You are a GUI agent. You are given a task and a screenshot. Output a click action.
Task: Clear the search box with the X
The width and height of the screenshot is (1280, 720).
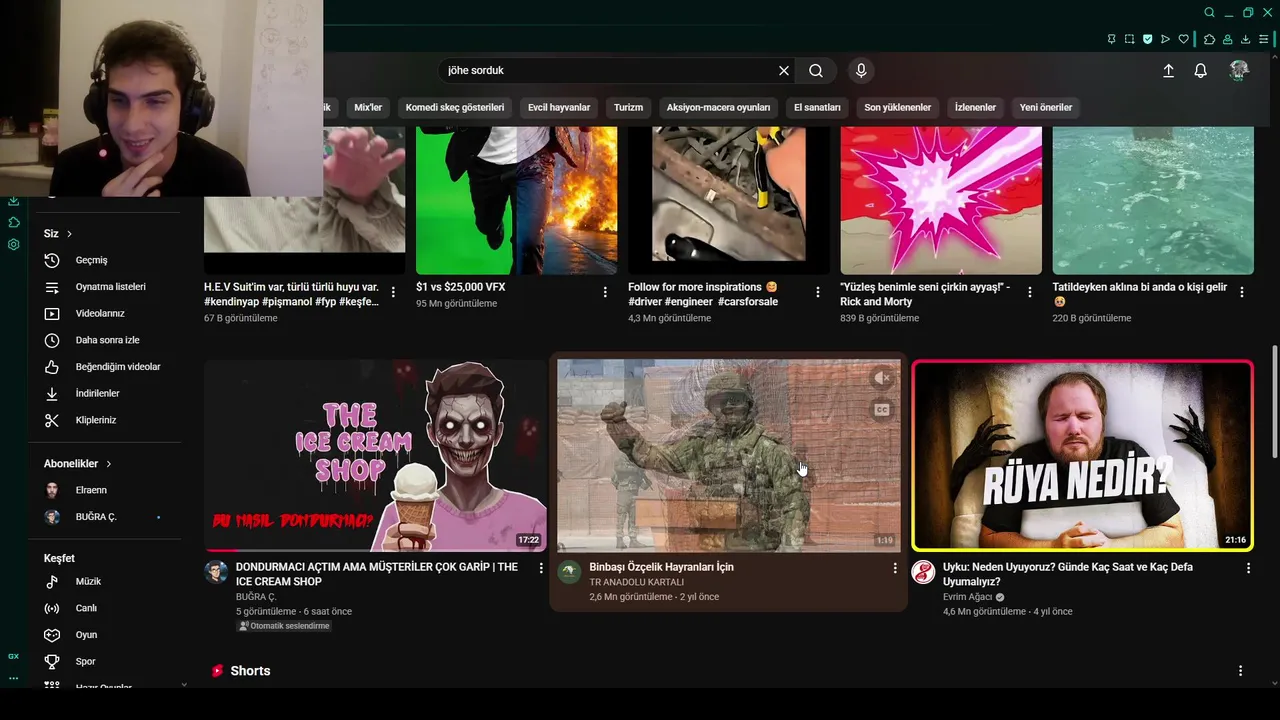pyautogui.click(x=784, y=71)
